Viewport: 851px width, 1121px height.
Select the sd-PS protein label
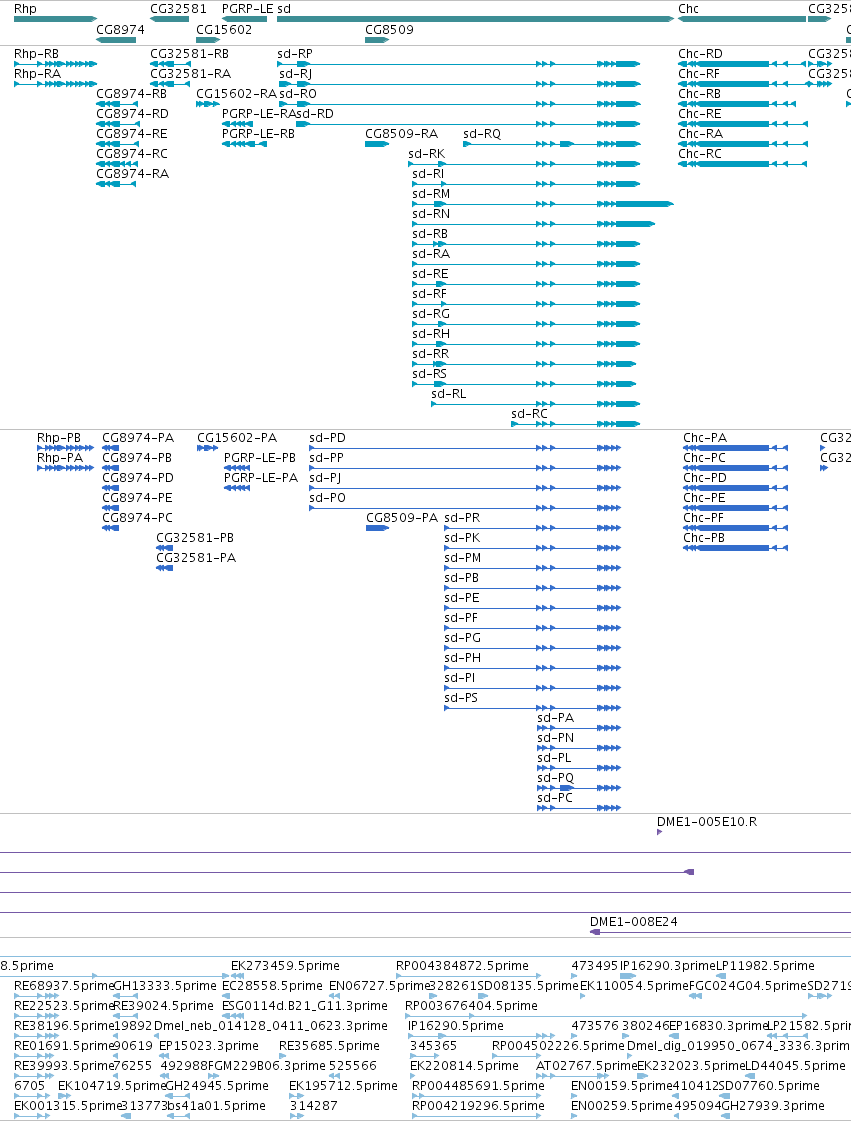click(x=461, y=698)
